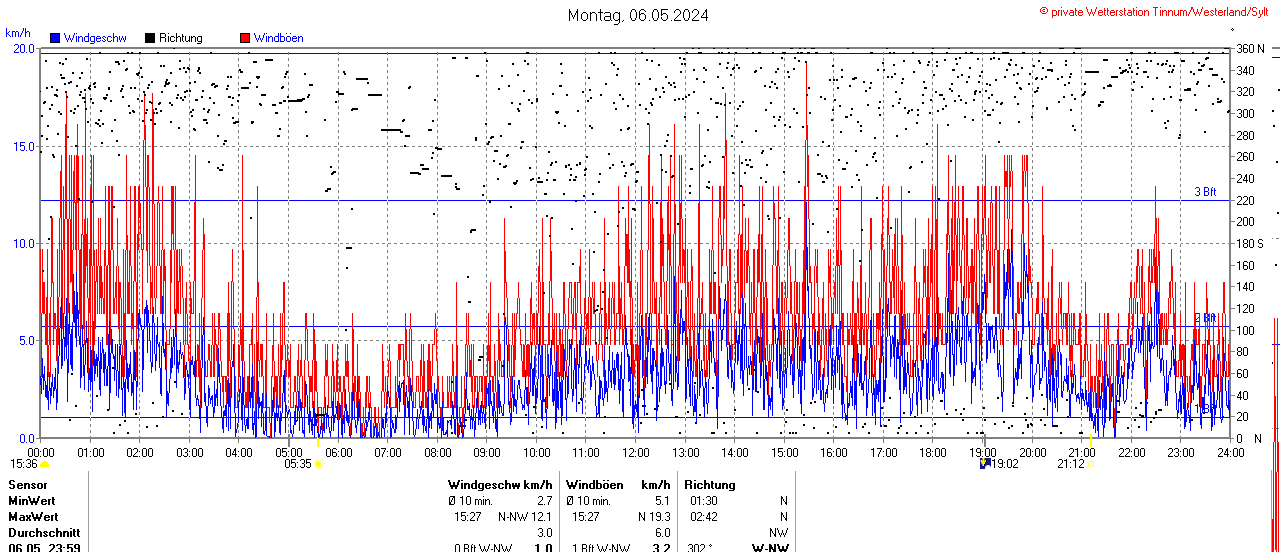
Task: Click the yellow marker beside 15:36
Action: click(44, 464)
